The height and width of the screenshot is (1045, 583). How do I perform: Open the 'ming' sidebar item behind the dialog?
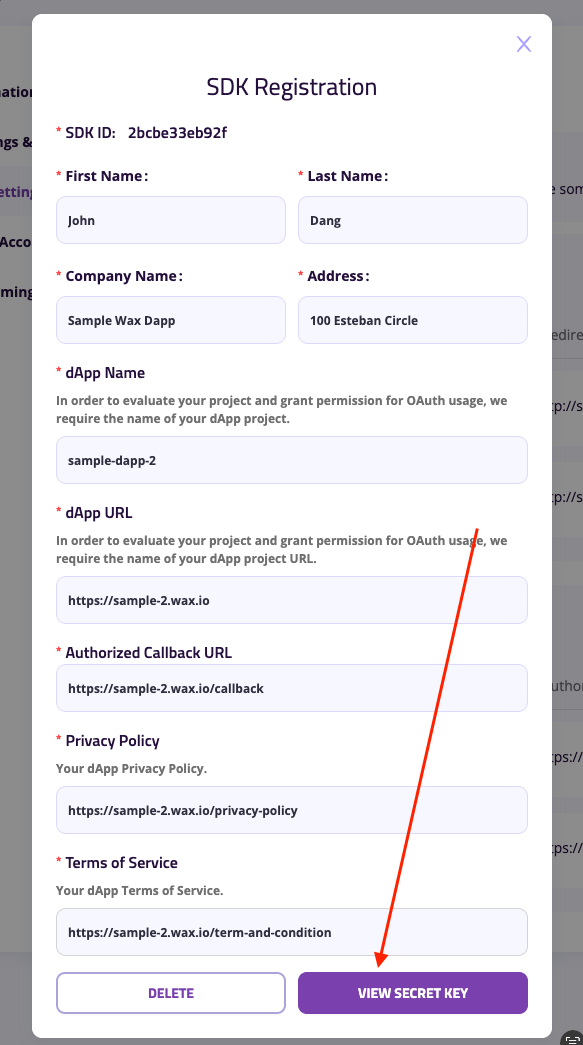tap(16, 292)
